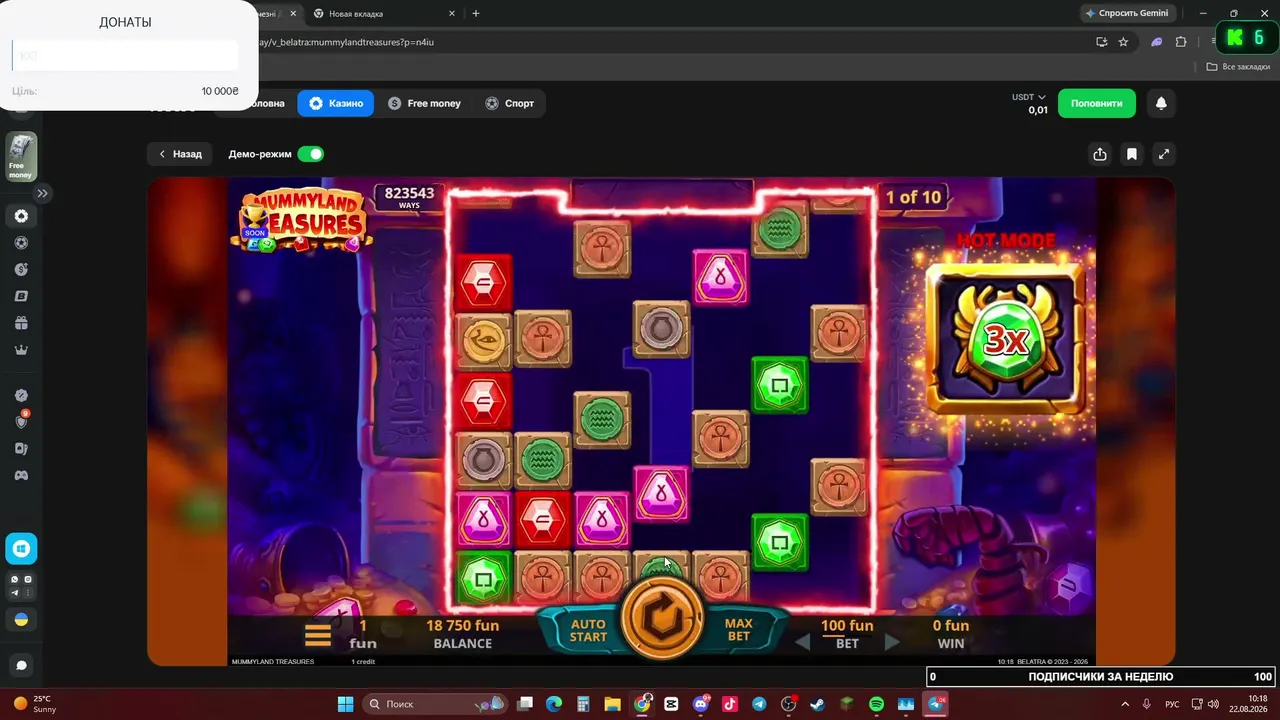
Task: Bookmark page with the address bar star
Action: coord(1123,42)
